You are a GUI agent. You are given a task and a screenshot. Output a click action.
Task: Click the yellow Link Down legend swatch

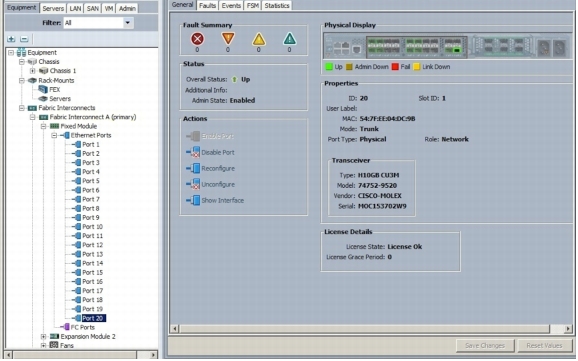coord(417,67)
